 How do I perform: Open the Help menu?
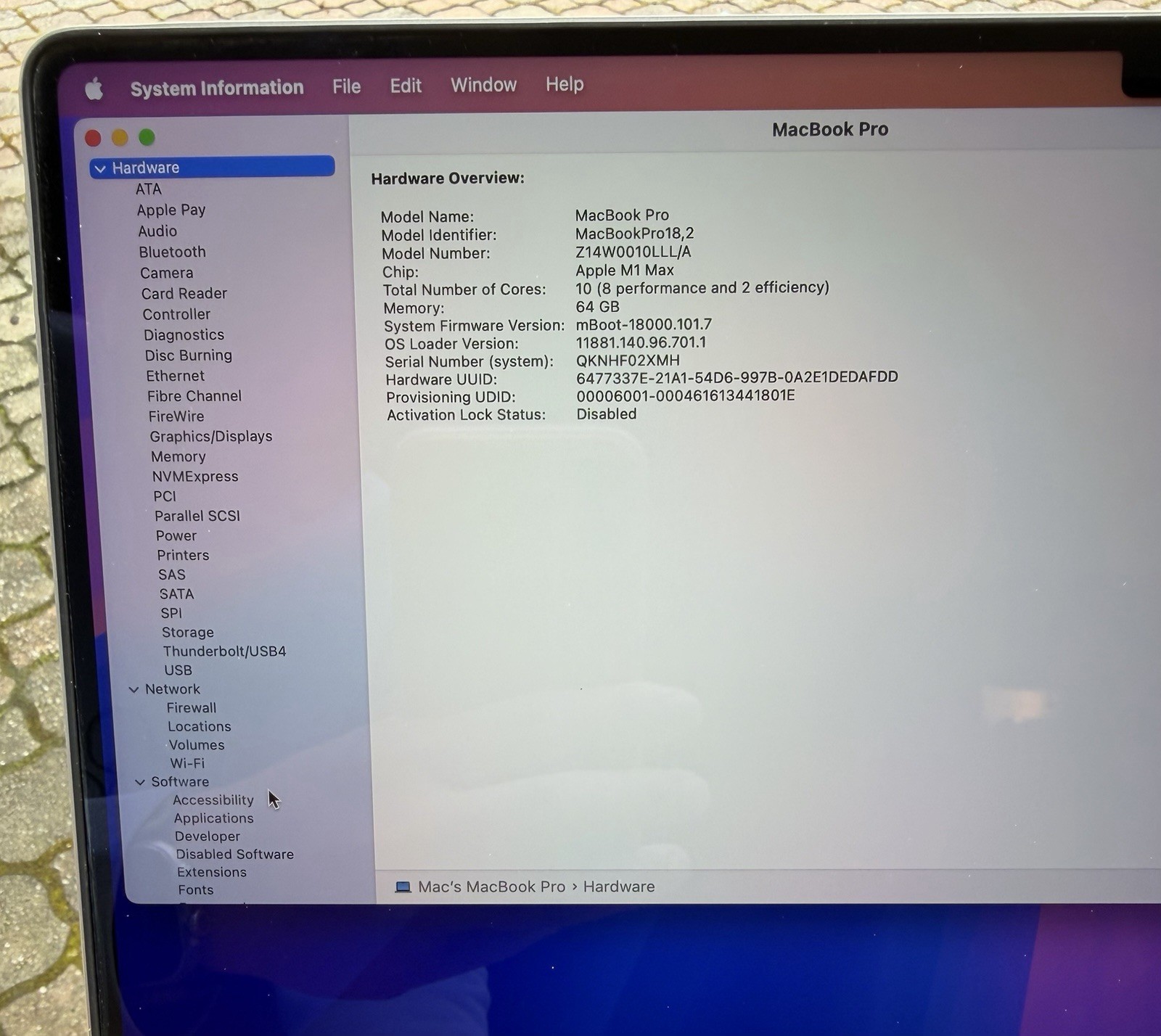click(565, 84)
